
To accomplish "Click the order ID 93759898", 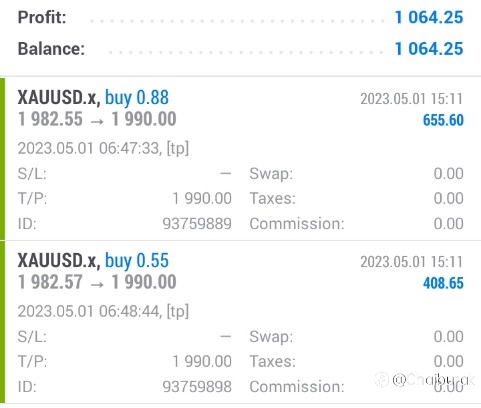I will click(x=197, y=387).
